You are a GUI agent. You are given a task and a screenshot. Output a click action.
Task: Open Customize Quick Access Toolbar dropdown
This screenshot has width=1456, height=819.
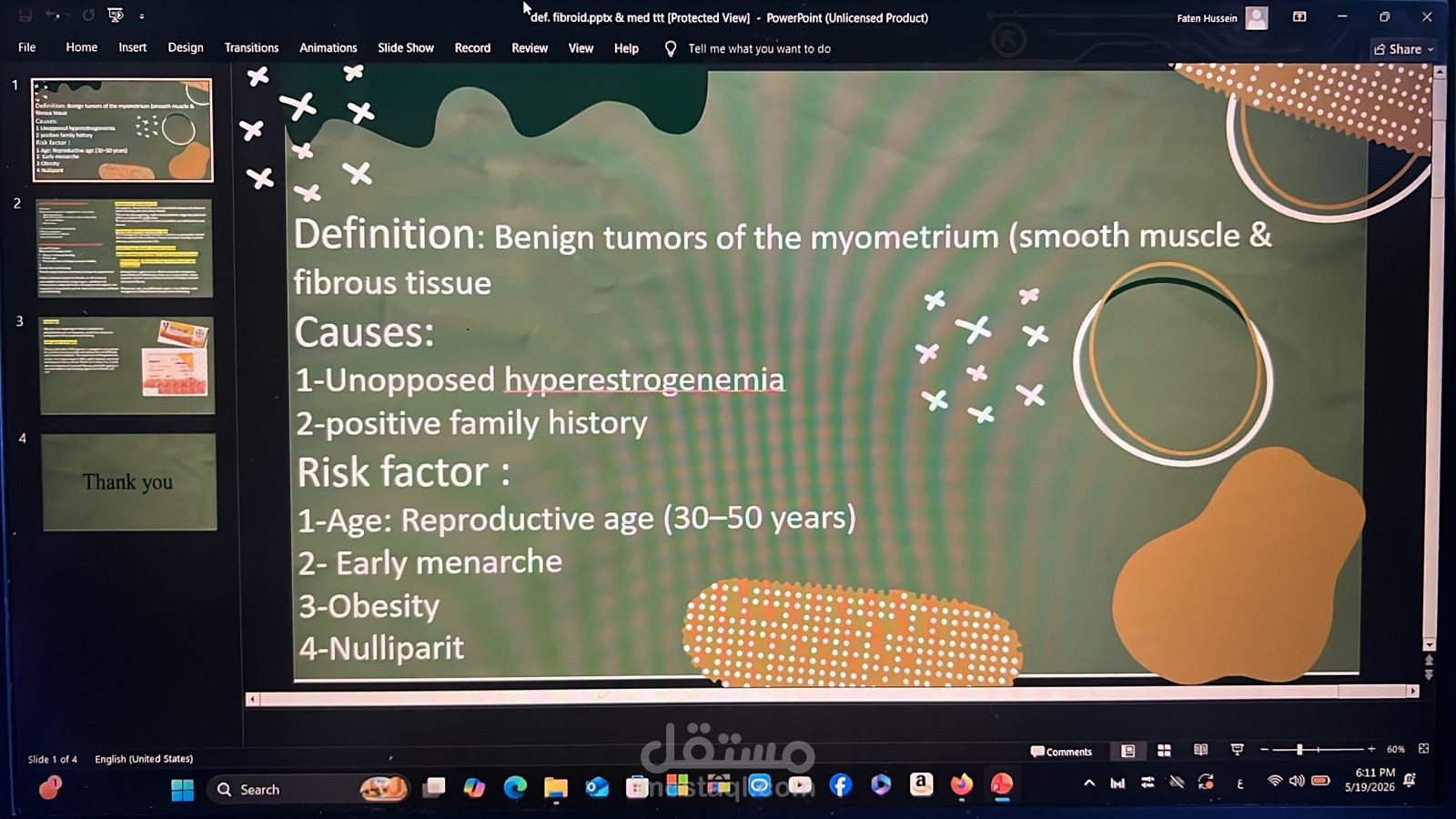coord(142,16)
